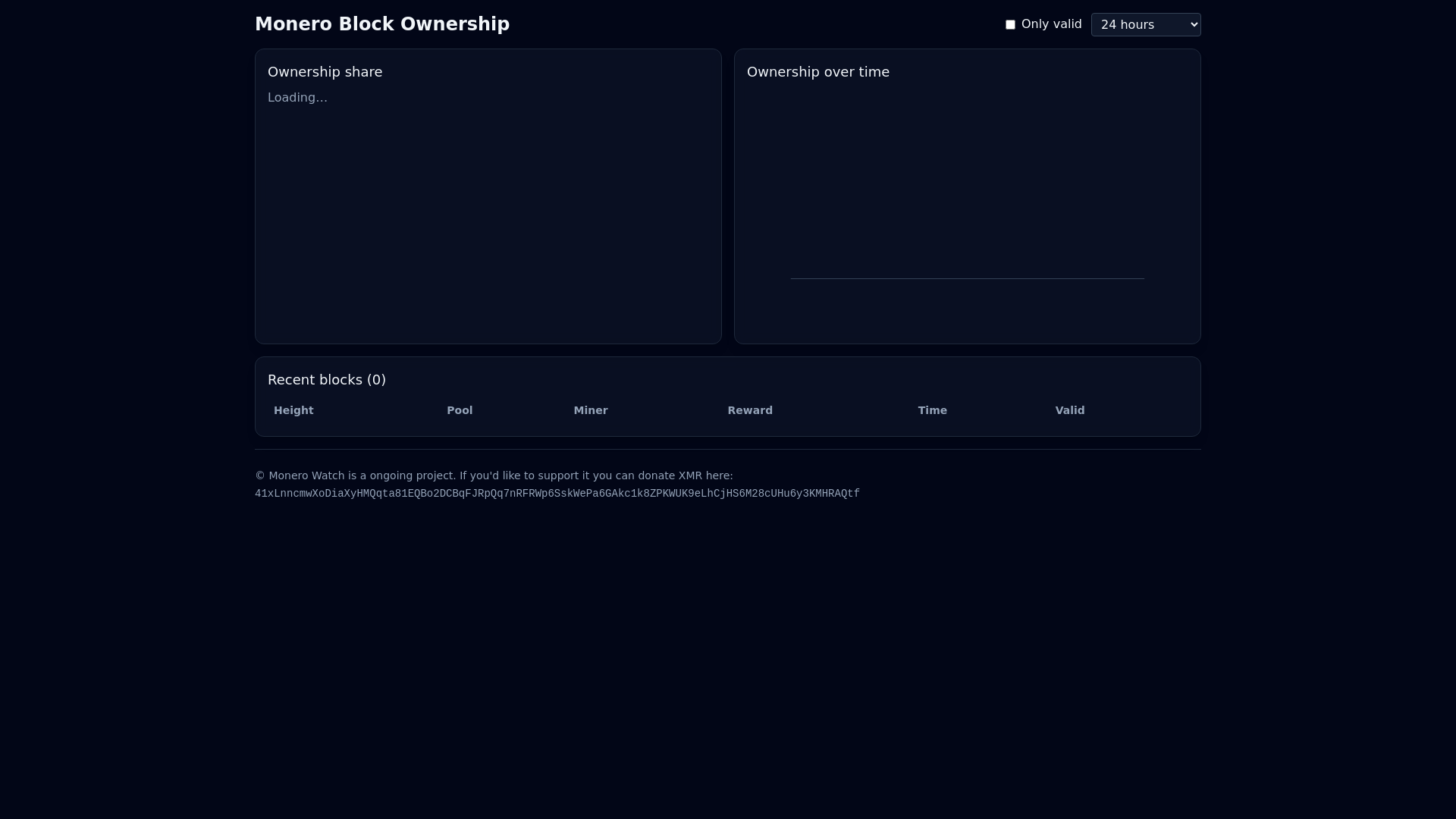Click the Time column header
1456x819 pixels.
coord(932,410)
